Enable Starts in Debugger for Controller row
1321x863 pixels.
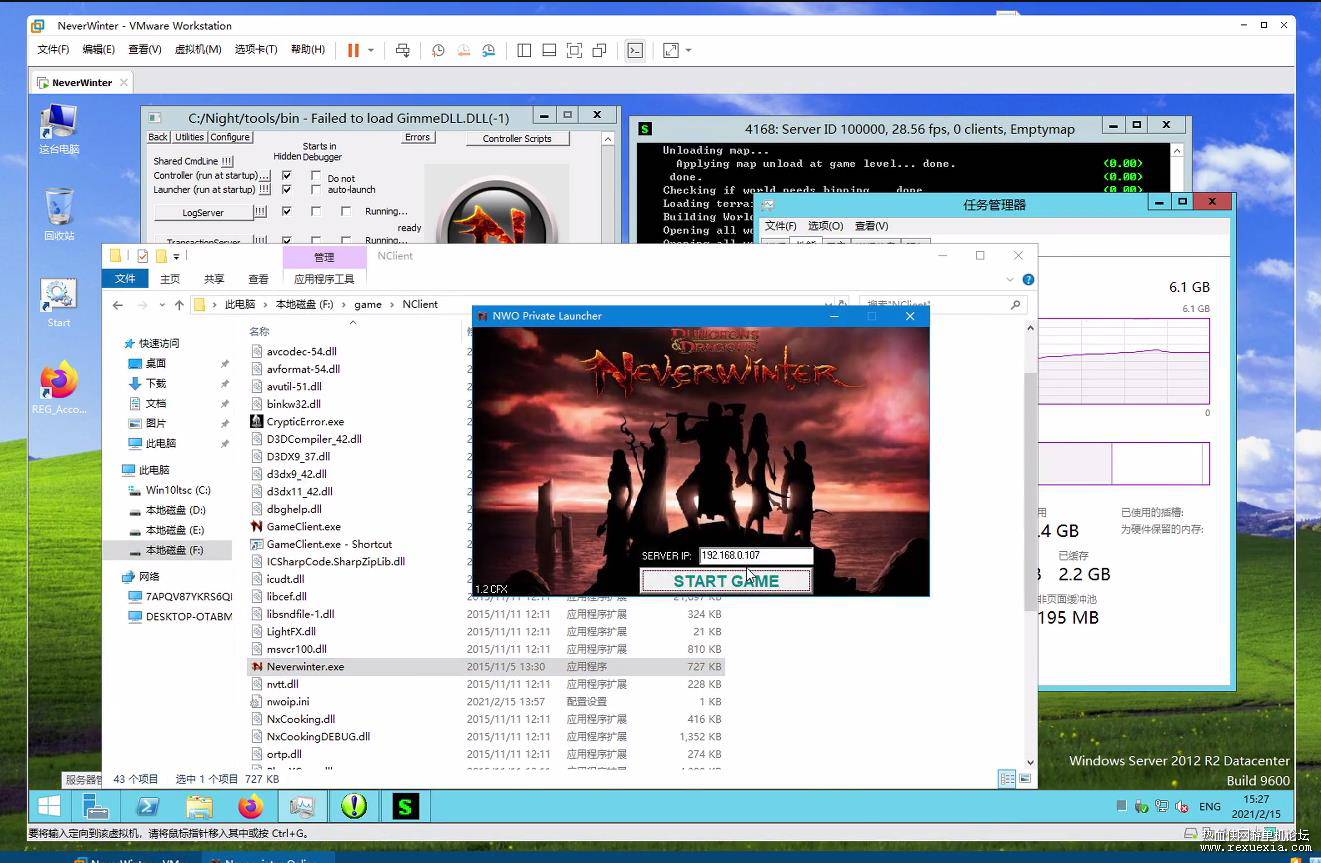coord(316,176)
